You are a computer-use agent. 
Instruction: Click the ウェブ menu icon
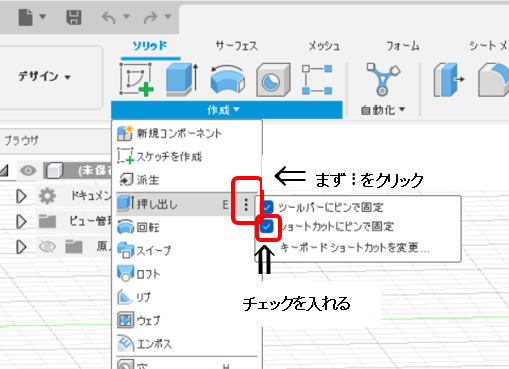125,320
